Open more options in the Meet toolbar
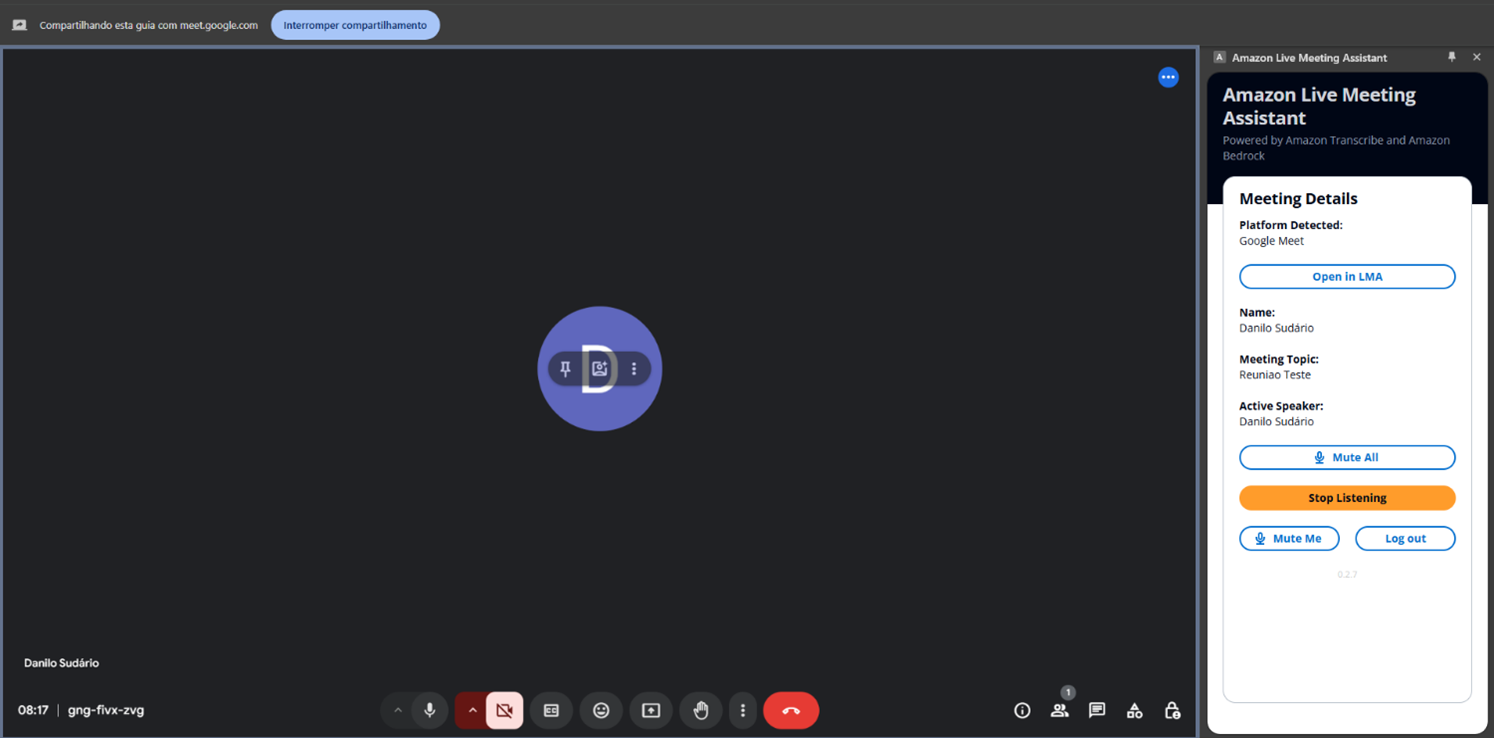 (x=742, y=710)
